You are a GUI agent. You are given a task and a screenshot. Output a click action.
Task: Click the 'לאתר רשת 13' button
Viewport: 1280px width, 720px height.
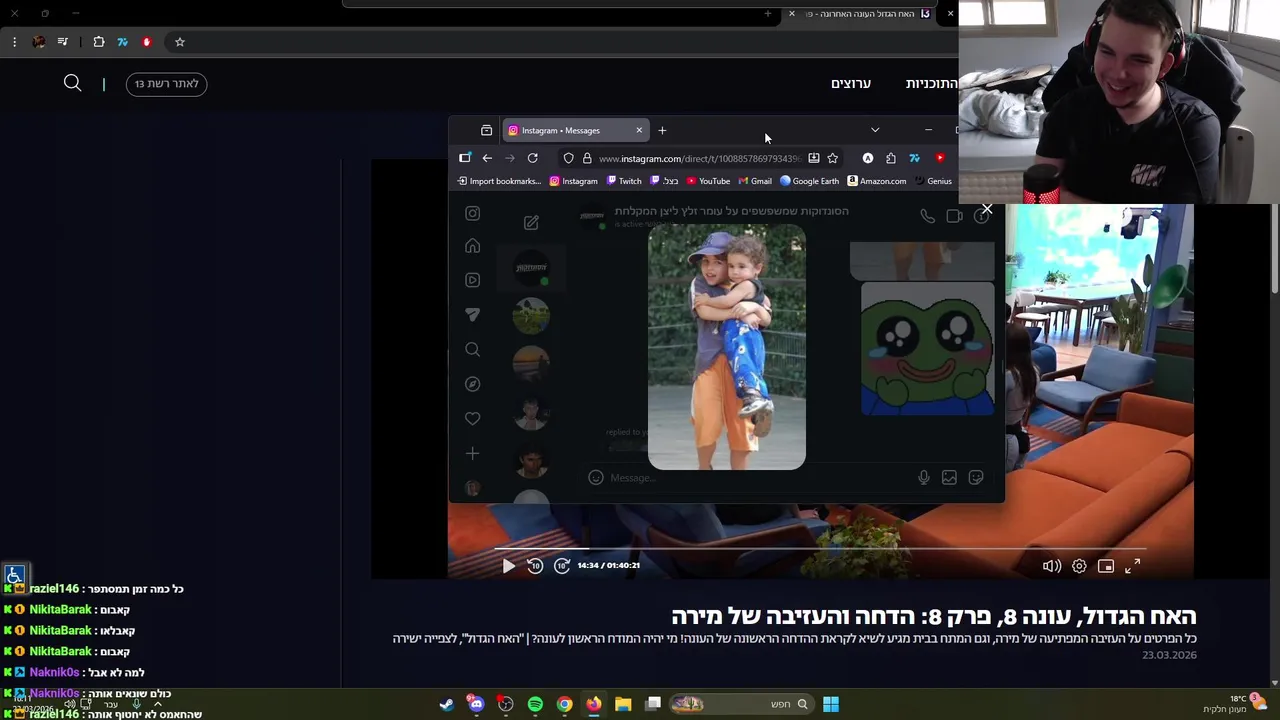coord(166,84)
